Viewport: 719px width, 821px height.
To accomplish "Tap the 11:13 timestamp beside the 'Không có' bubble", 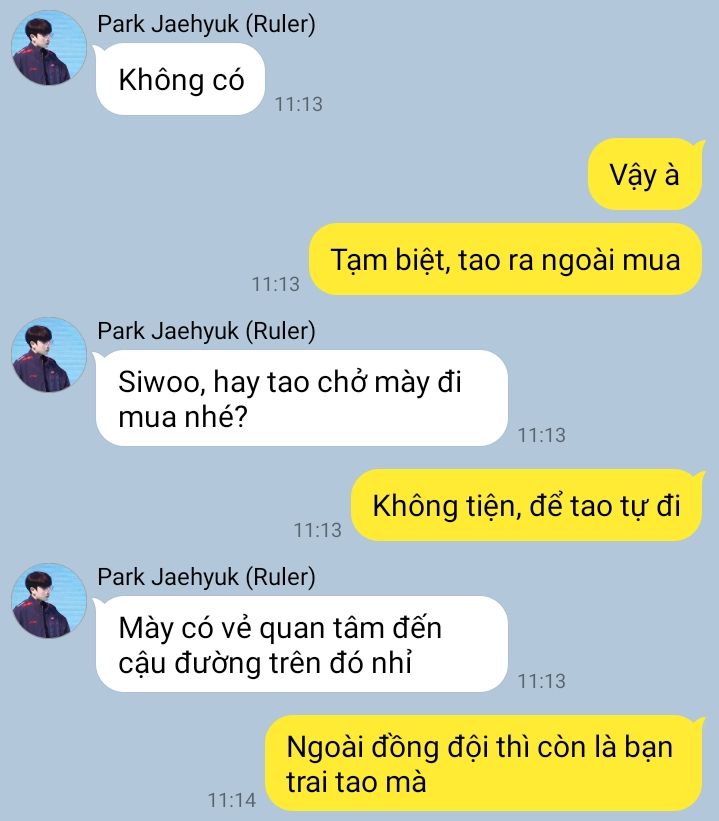I will tap(298, 104).
